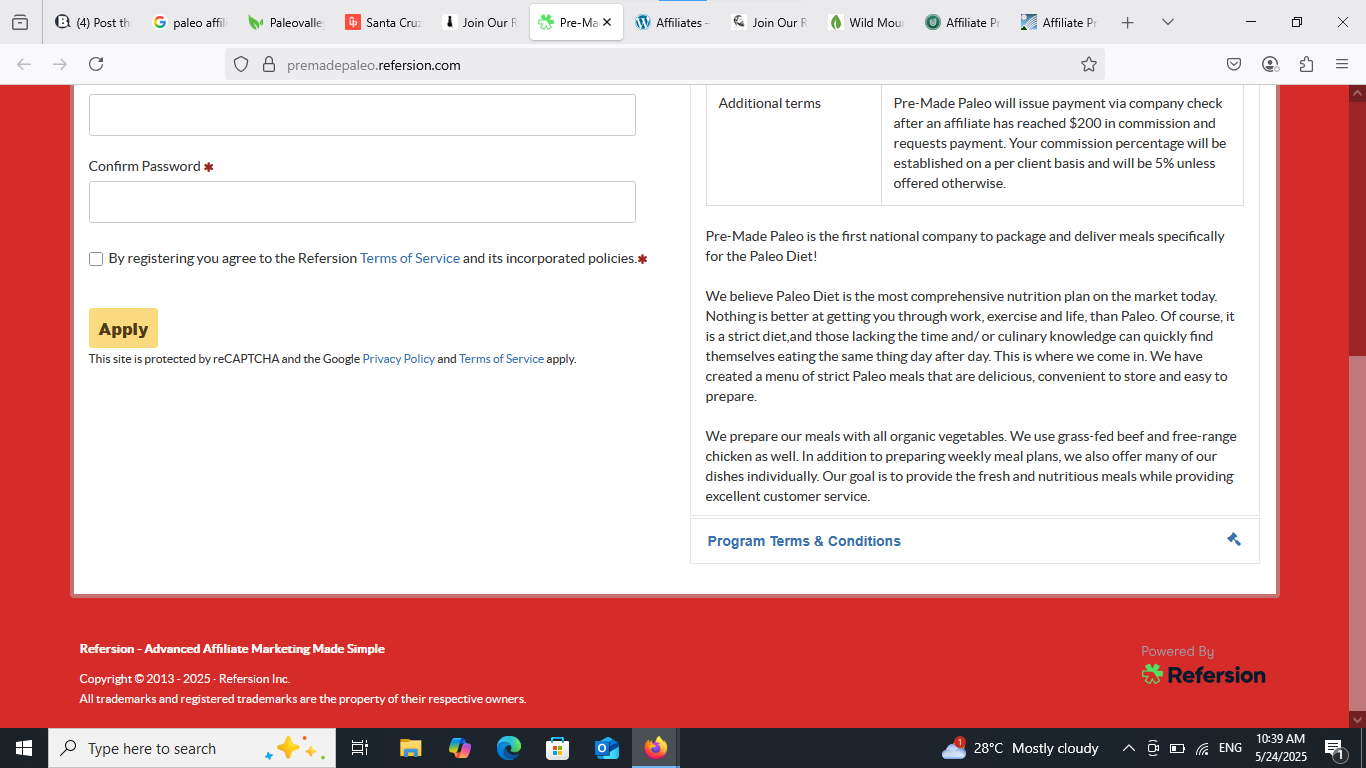Launch File Explorer from the taskbar
The height and width of the screenshot is (768, 1366).
pos(410,748)
